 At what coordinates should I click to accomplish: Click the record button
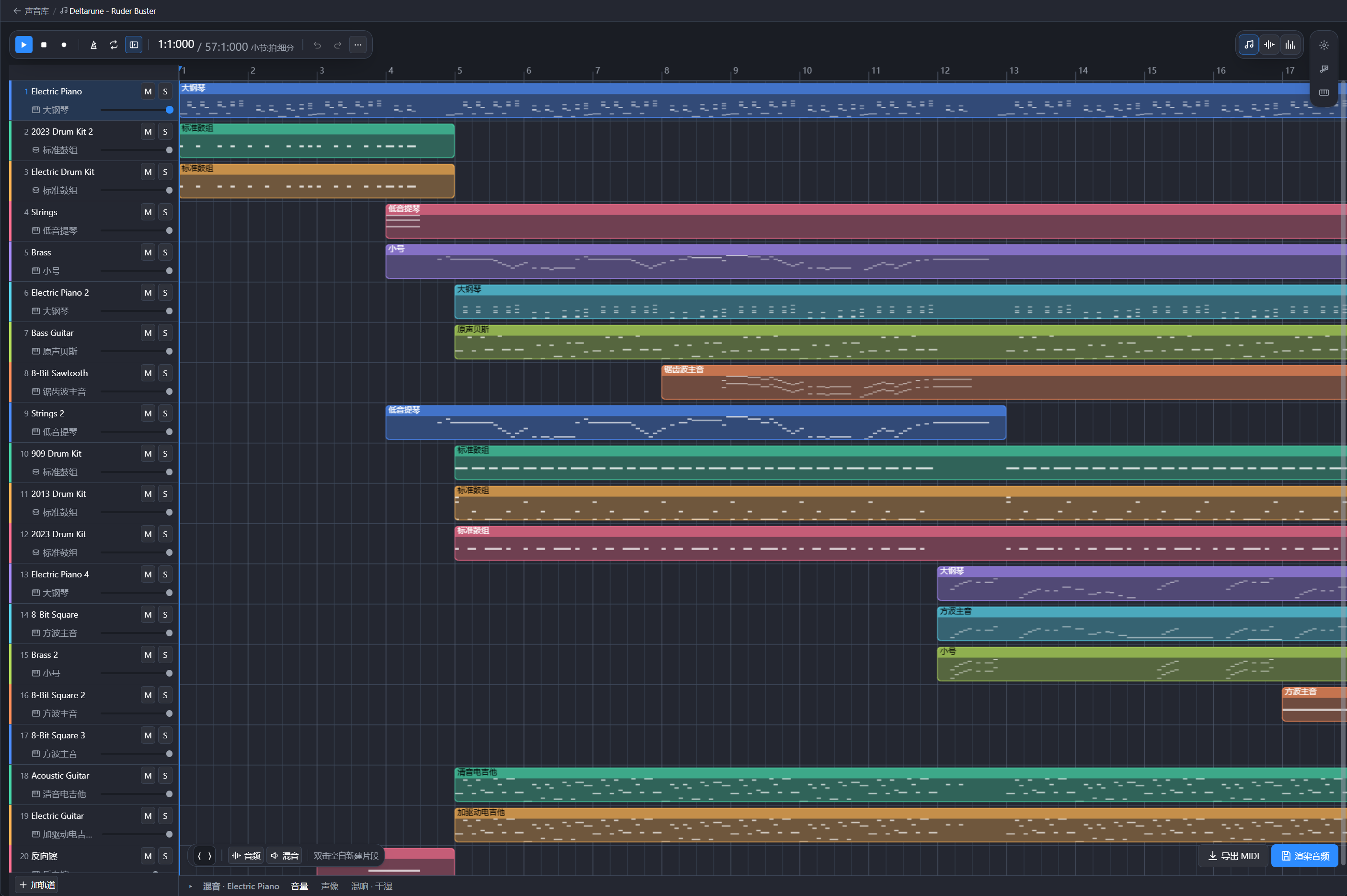pyautogui.click(x=64, y=45)
